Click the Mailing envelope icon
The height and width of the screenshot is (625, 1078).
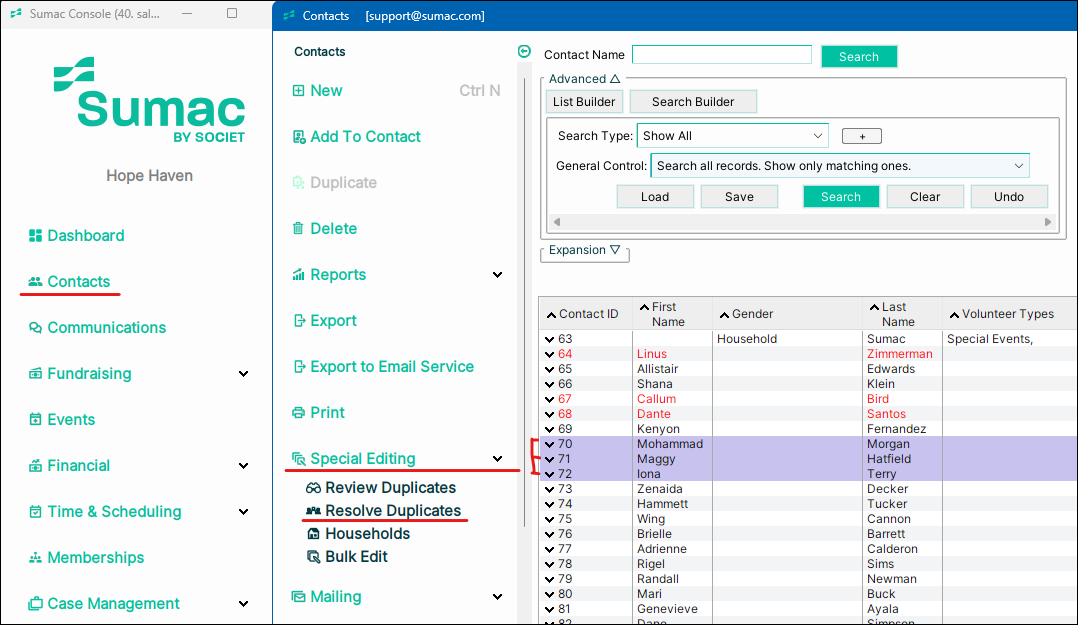pos(298,597)
